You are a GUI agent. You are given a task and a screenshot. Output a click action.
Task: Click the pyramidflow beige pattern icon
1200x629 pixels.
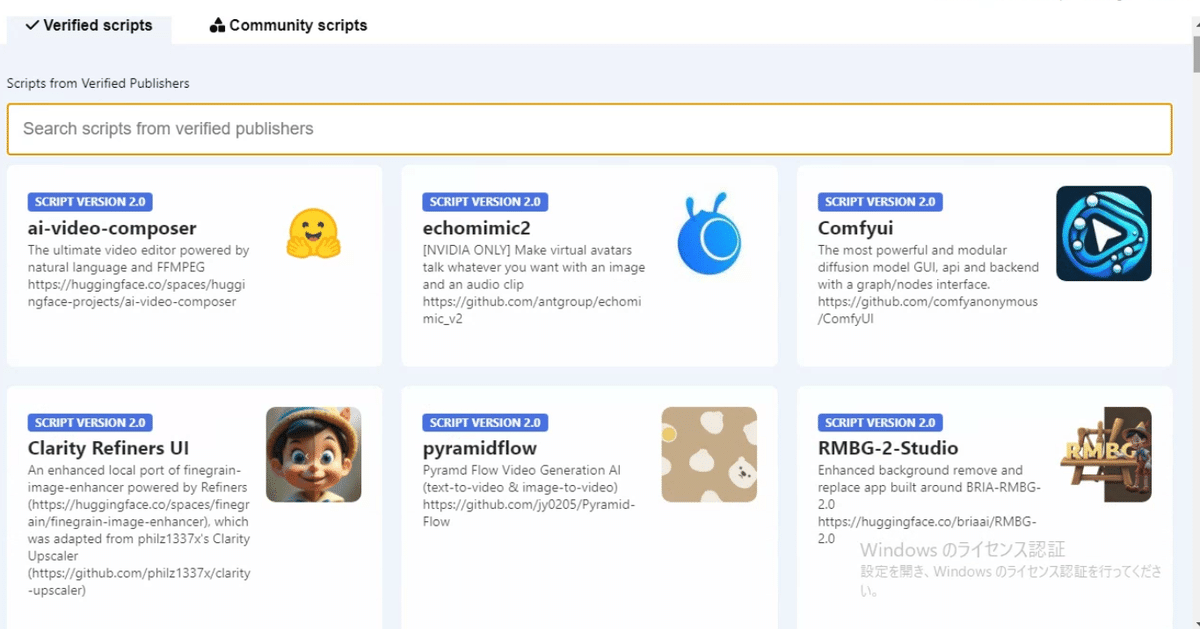709,455
